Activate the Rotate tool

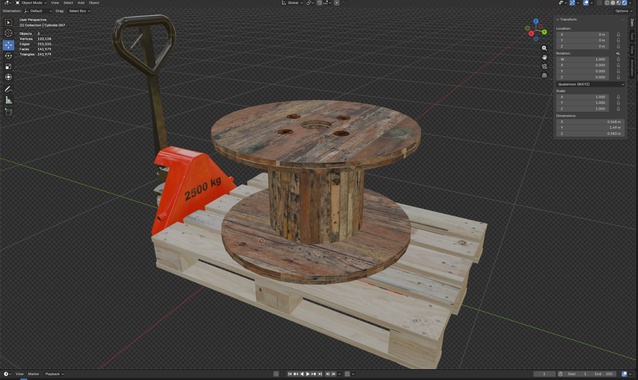click(x=8, y=56)
